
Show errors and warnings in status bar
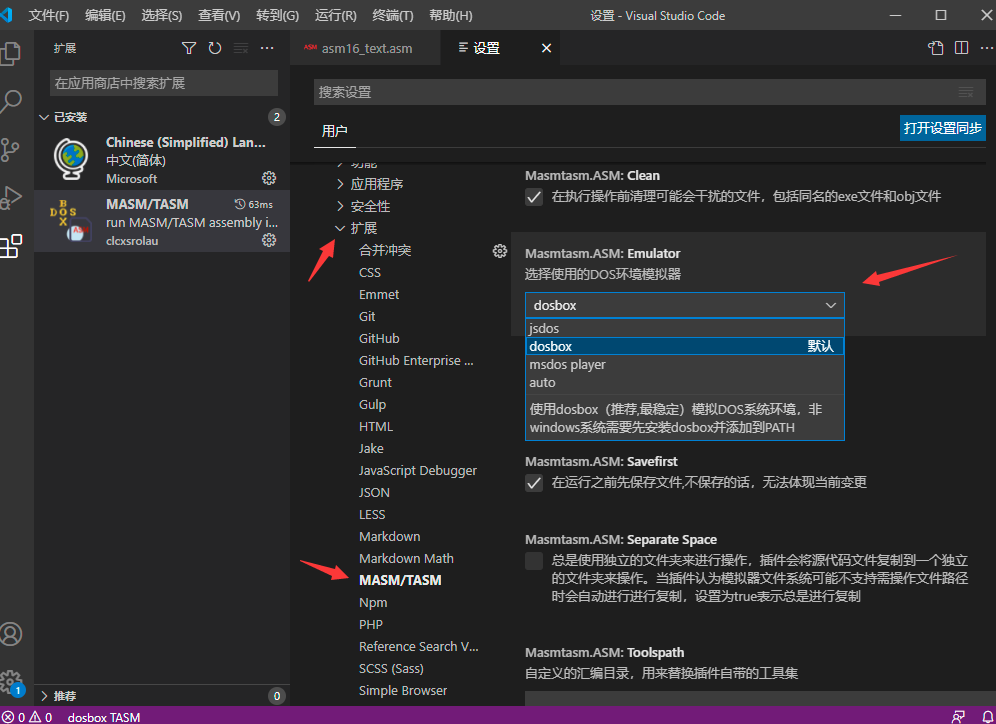[27, 717]
